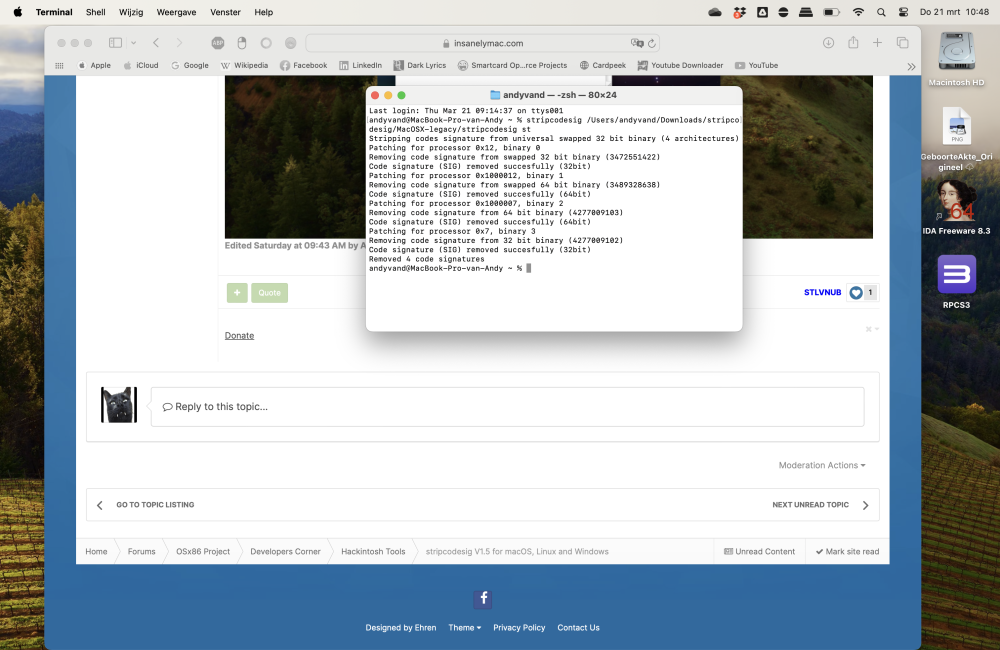1000x650 pixels.
Task: Open the Shell menu
Action: tap(96, 12)
